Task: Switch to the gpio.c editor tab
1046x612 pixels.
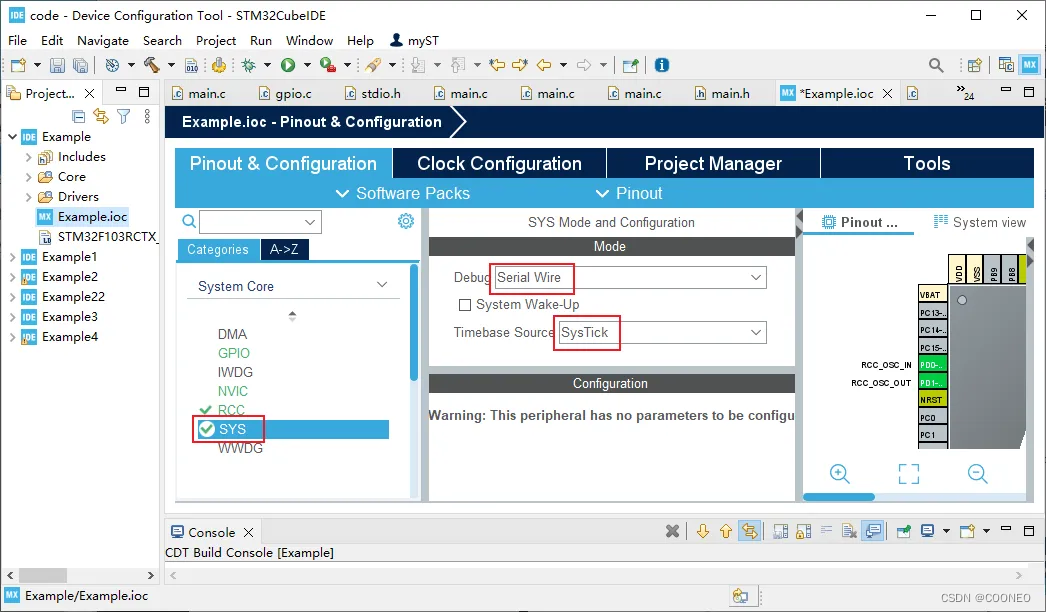Action: (286, 93)
